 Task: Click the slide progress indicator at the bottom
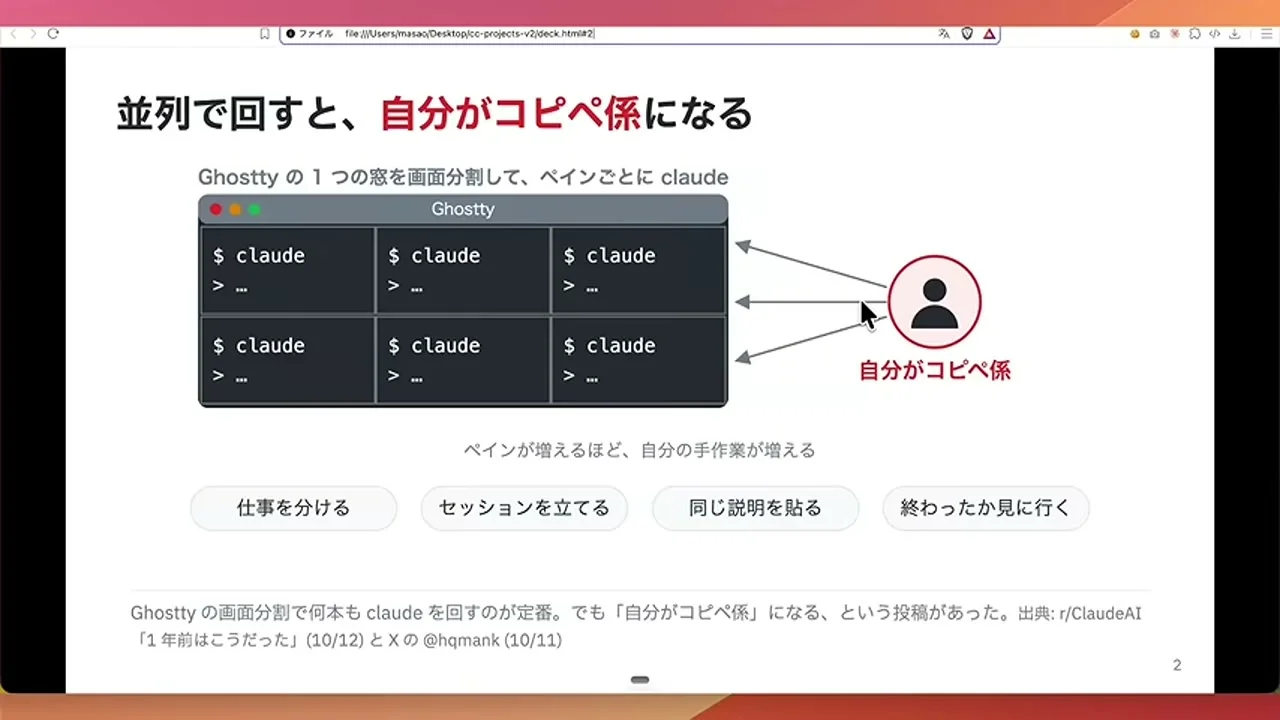(640, 680)
